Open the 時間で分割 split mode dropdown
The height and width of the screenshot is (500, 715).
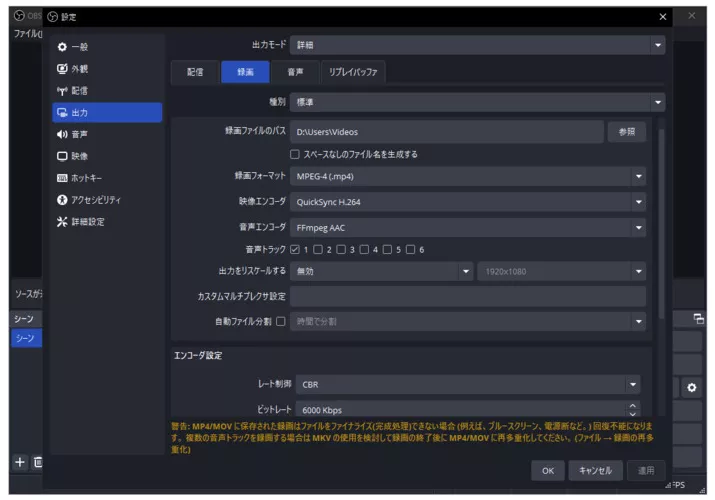pyautogui.click(x=468, y=321)
